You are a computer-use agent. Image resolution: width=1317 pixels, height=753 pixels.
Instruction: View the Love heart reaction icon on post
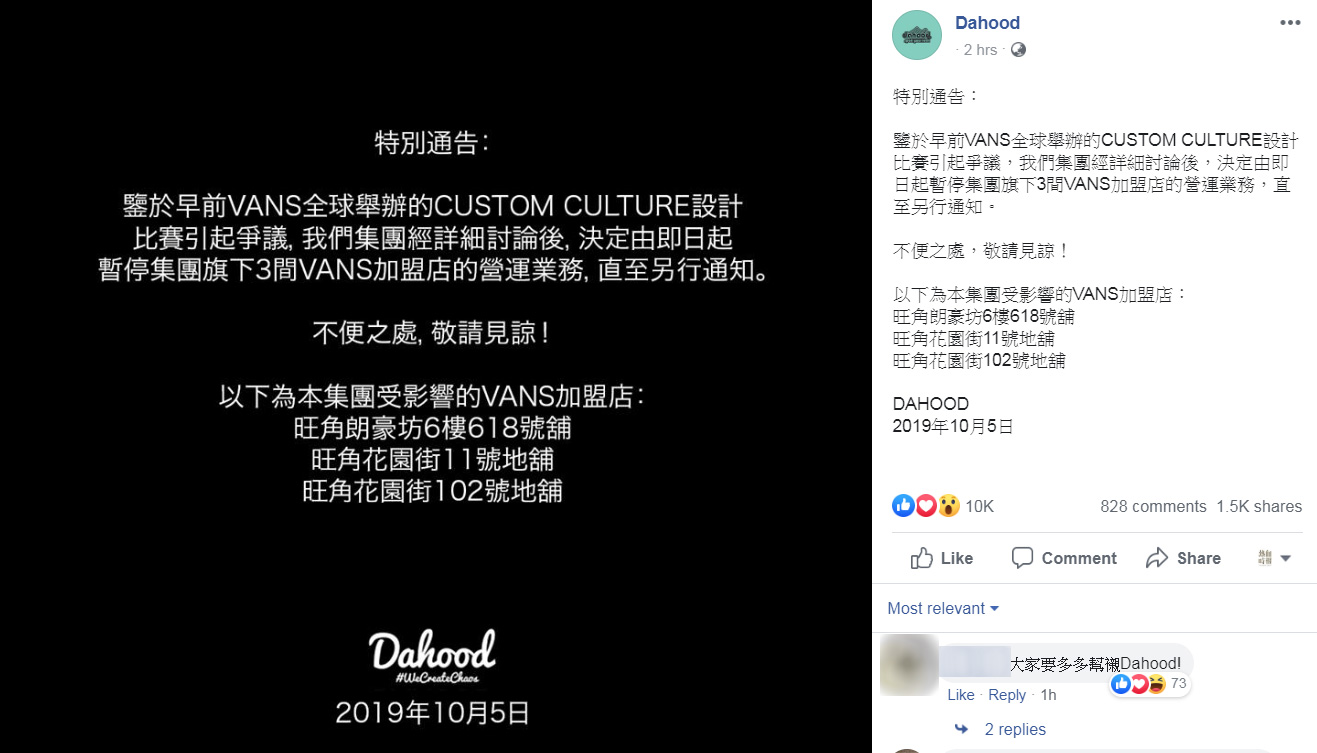click(x=926, y=506)
